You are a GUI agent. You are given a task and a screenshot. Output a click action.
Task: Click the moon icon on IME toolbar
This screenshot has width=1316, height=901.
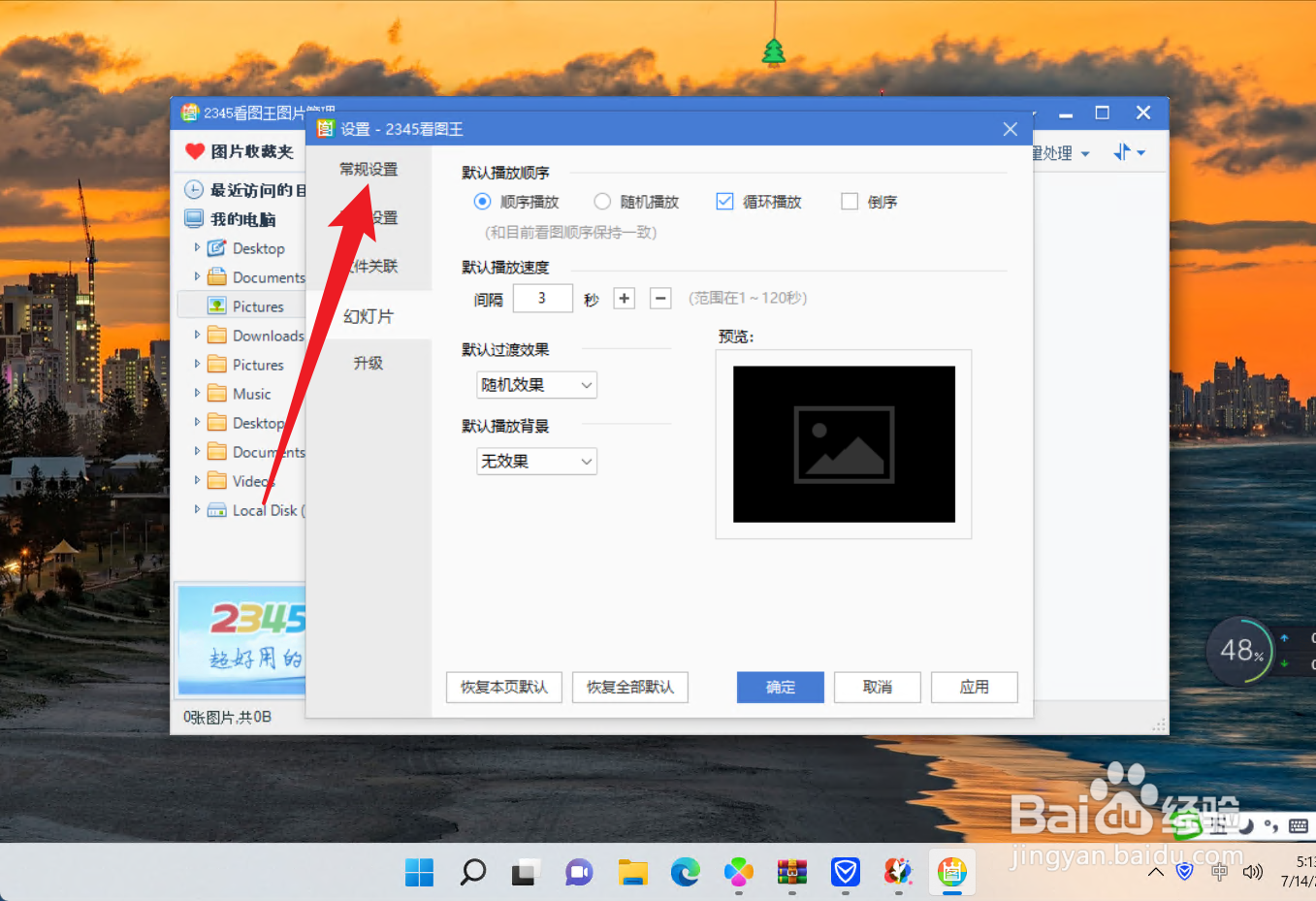pos(1247,825)
